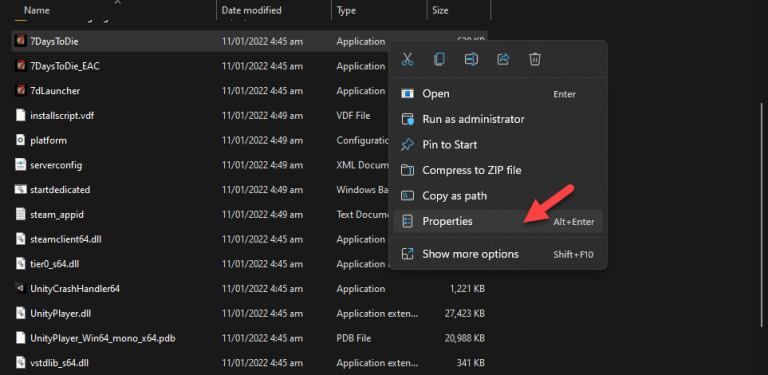Image resolution: width=768 pixels, height=375 pixels.
Task: Click the 7DaysToDie application icon
Action: [21, 41]
